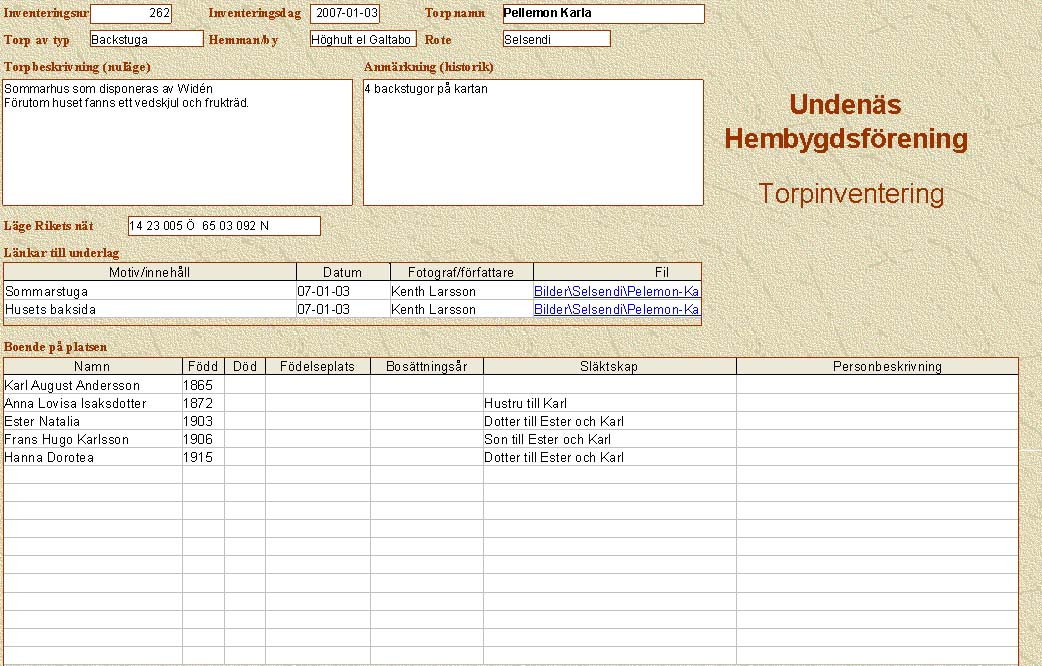Click the Bosättningsår column header

(x=426, y=367)
